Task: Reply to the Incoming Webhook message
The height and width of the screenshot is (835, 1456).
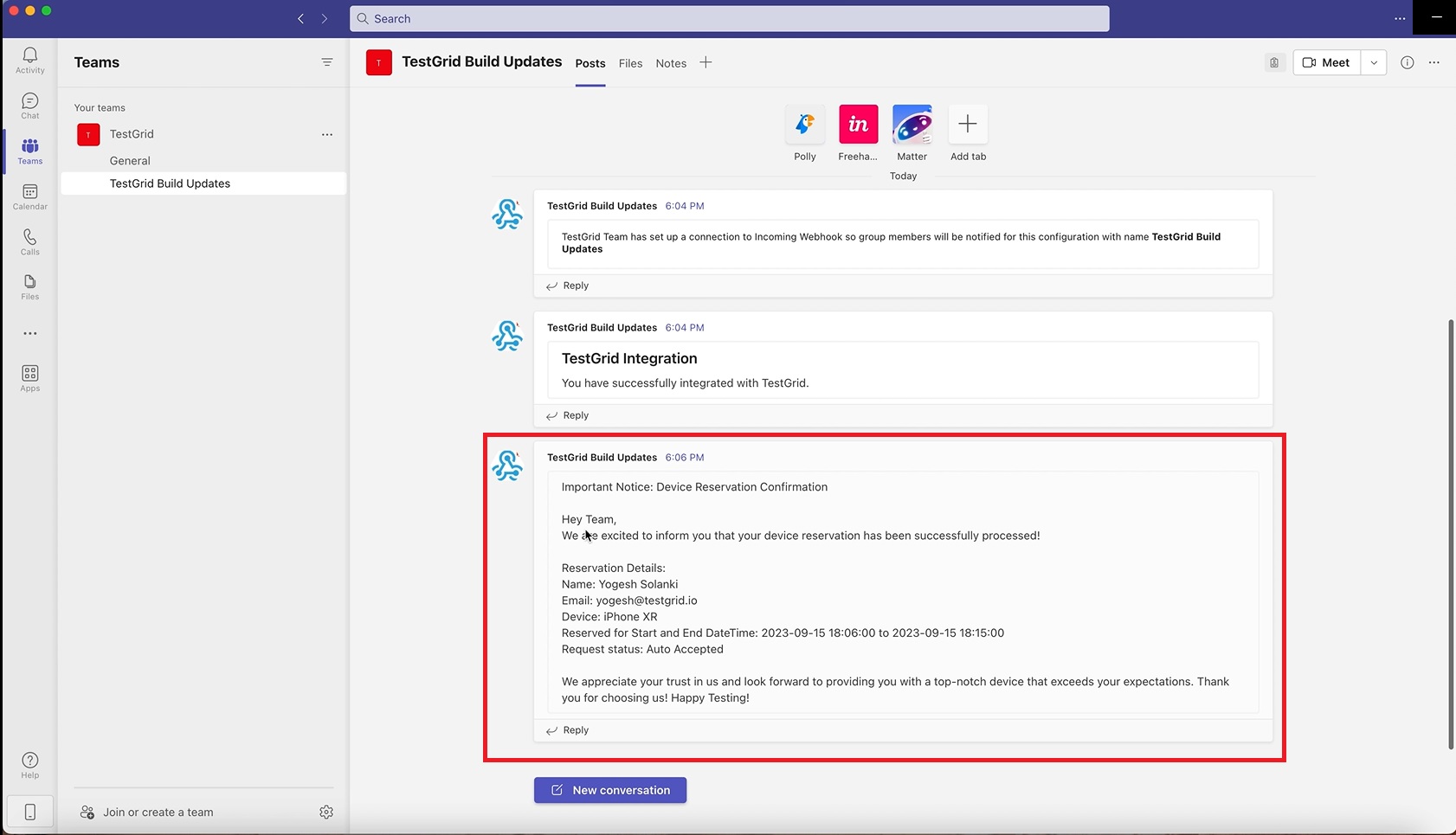Action: 568,286
